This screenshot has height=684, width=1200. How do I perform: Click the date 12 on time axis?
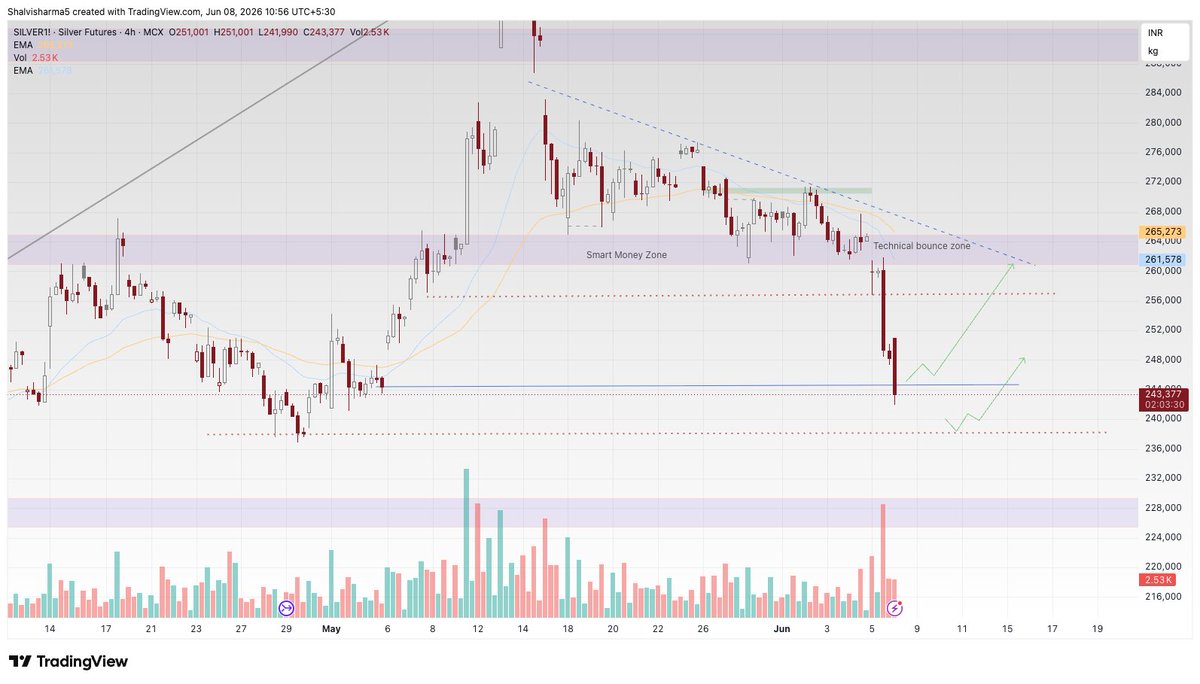click(x=478, y=629)
